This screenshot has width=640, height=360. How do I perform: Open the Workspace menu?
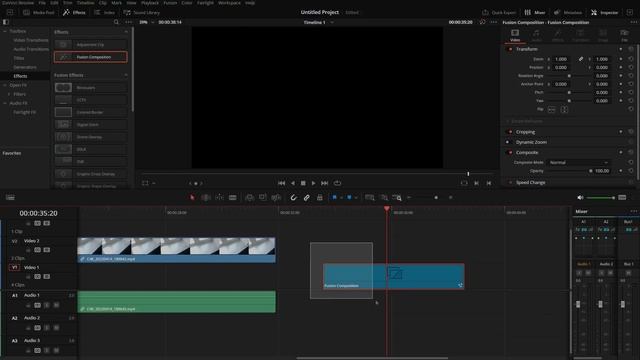[x=229, y=2]
